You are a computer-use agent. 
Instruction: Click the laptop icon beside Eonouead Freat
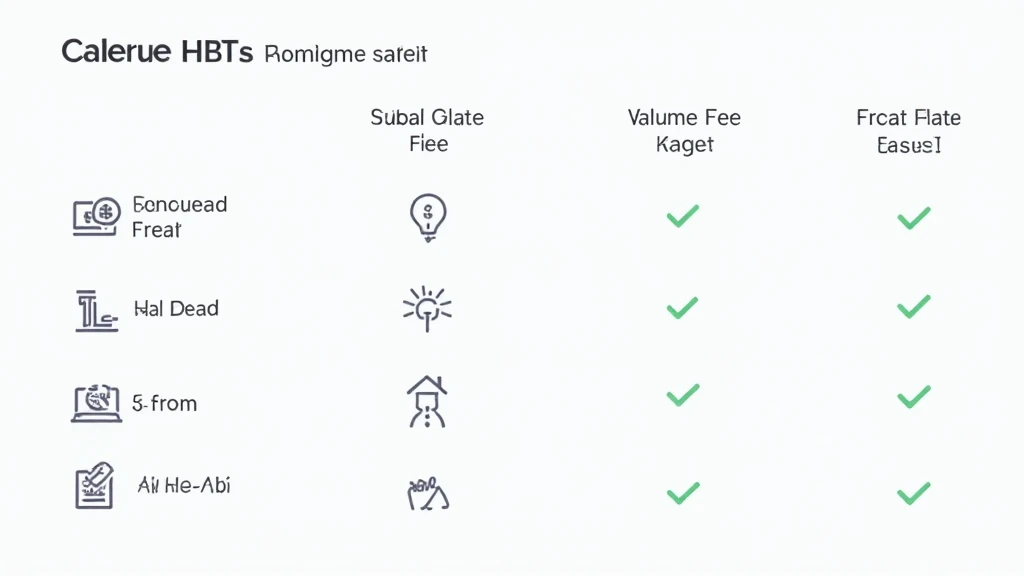click(x=96, y=216)
